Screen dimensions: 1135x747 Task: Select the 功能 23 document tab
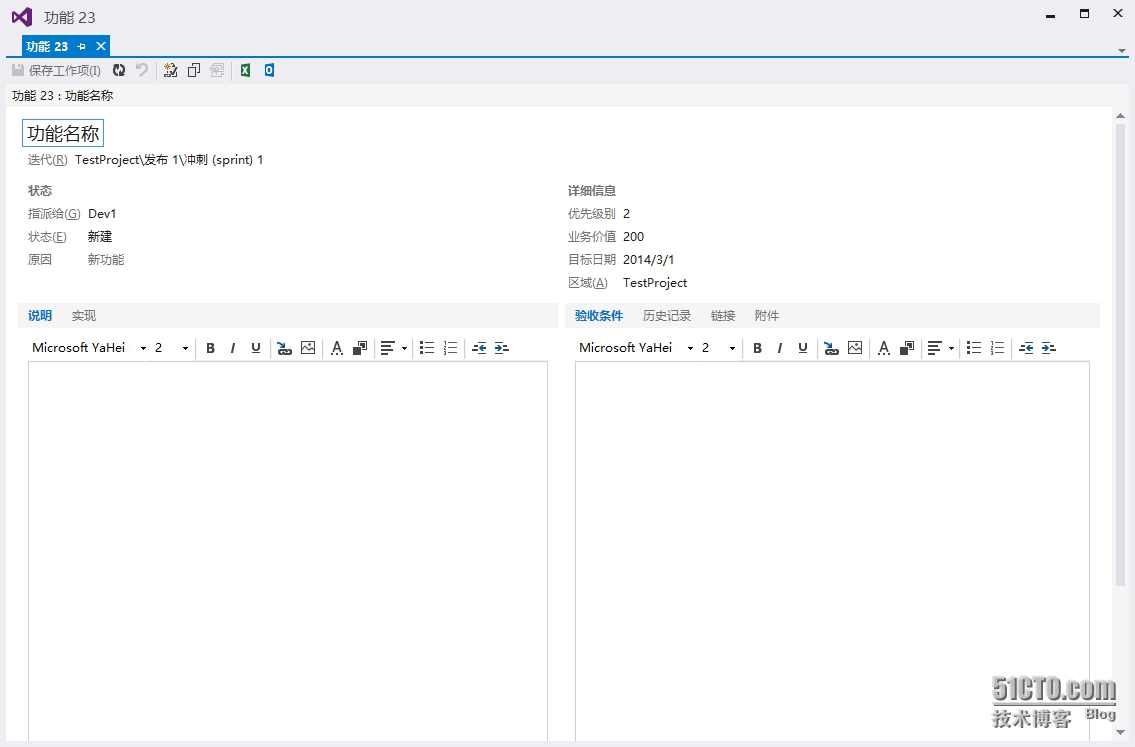pos(47,46)
